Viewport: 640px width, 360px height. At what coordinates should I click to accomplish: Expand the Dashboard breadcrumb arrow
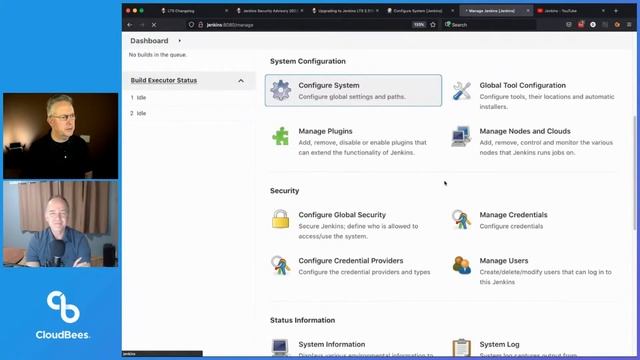click(180, 41)
